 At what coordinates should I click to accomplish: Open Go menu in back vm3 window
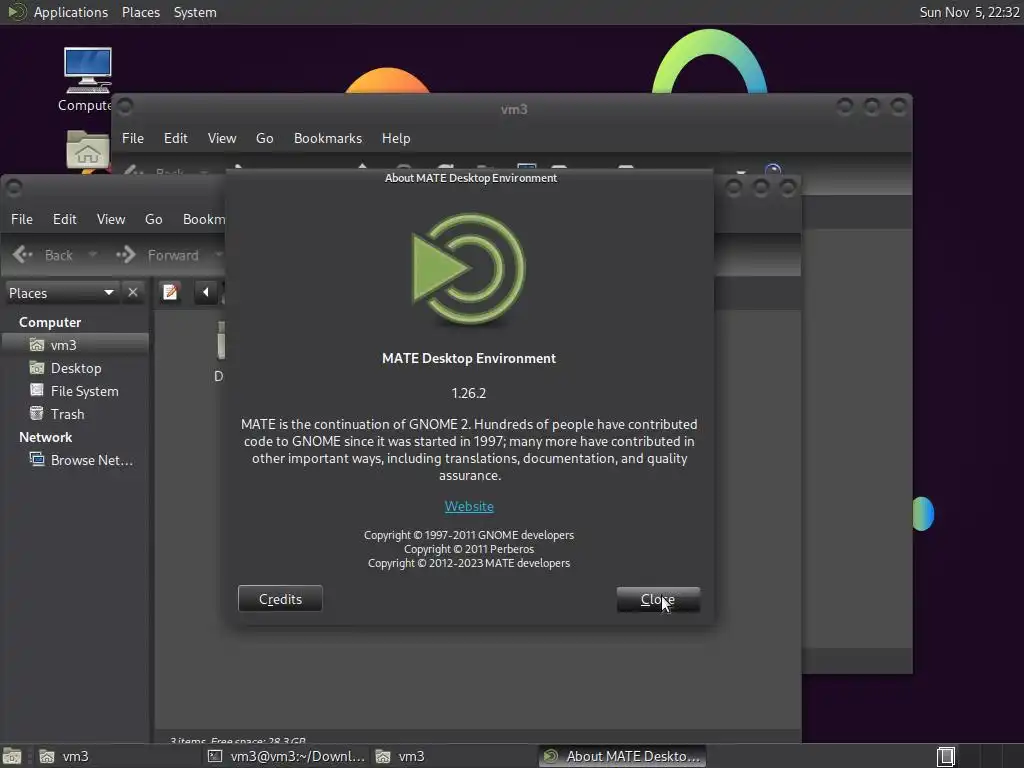click(x=264, y=138)
